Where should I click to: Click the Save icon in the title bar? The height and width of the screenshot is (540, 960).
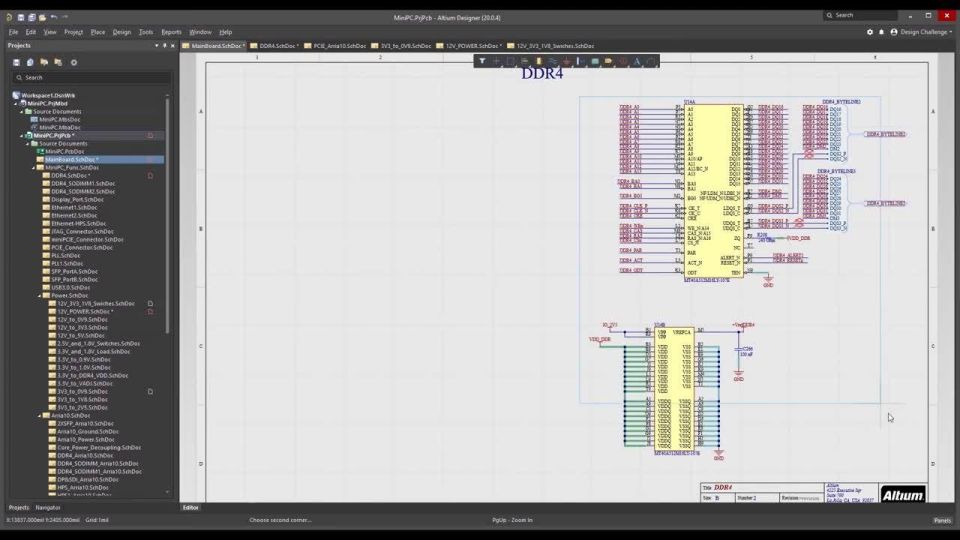[21, 17]
